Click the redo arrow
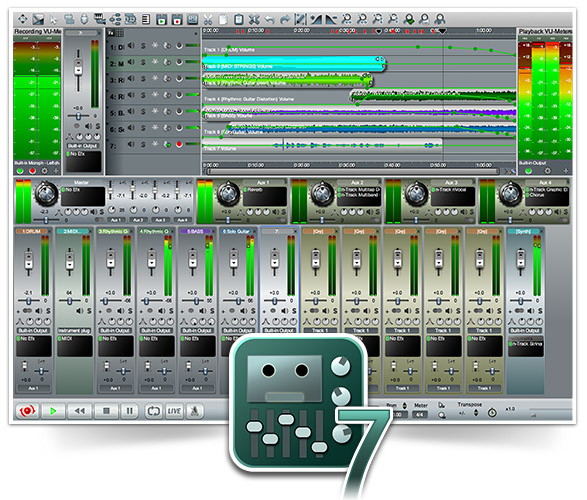This screenshot has height=500, width=587. 285,19
